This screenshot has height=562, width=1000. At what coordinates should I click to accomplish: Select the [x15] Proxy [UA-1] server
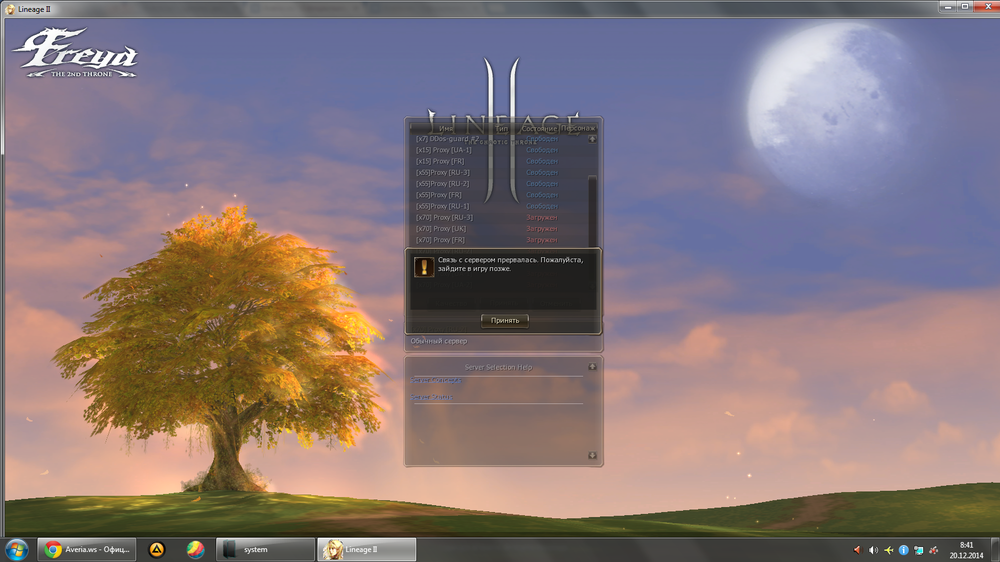pos(444,150)
